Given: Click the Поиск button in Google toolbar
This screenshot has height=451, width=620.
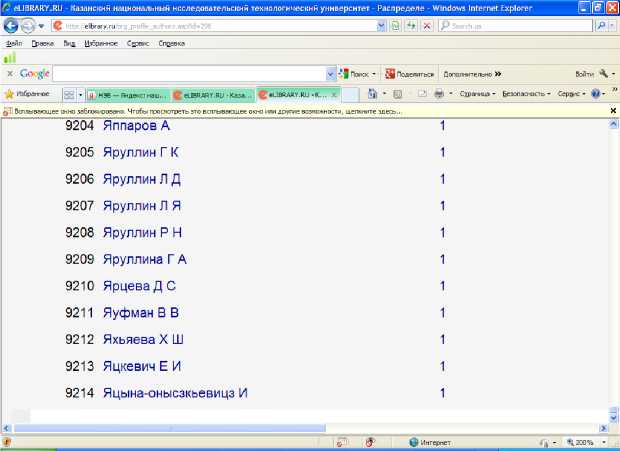Looking at the screenshot, I should click(x=355, y=74).
